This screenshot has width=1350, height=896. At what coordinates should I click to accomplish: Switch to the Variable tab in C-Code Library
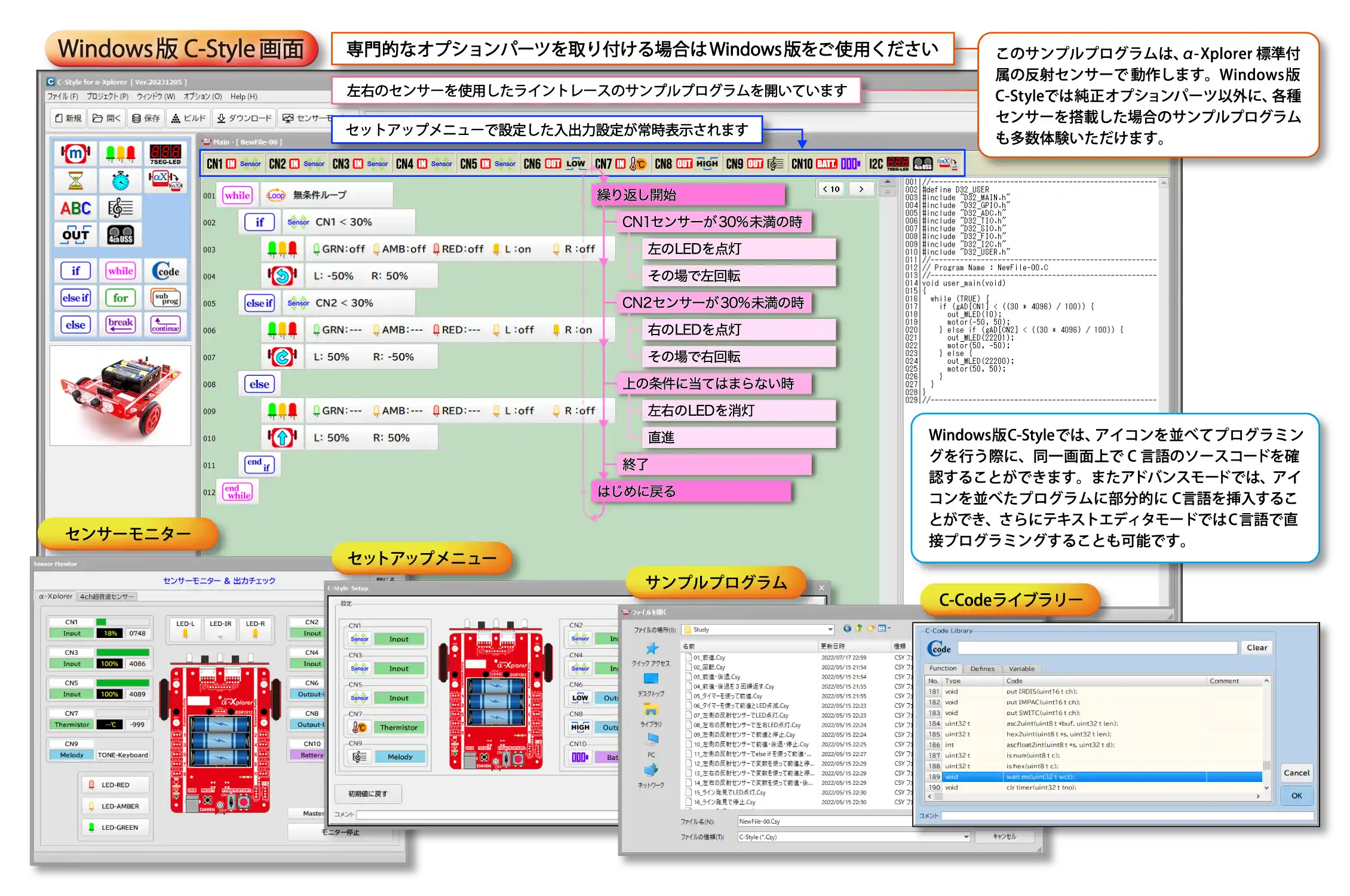(x=1021, y=668)
